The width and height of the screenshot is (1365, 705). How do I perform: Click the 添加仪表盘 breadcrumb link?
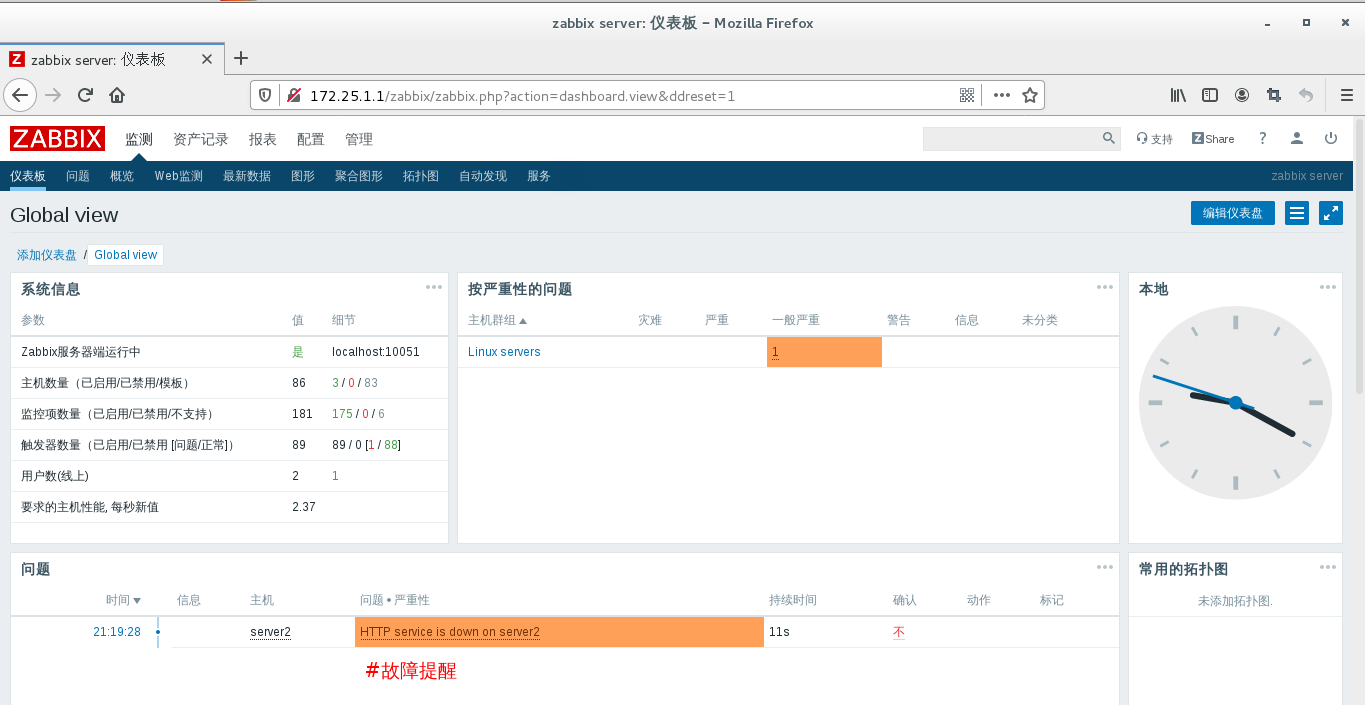pyautogui.click(x=47, y=255)
